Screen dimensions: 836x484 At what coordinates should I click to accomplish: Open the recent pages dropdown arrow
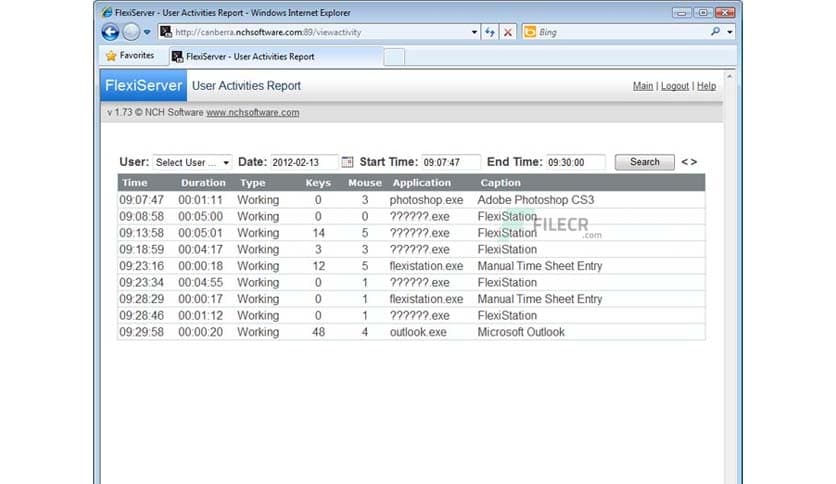[x=147, y=32]
